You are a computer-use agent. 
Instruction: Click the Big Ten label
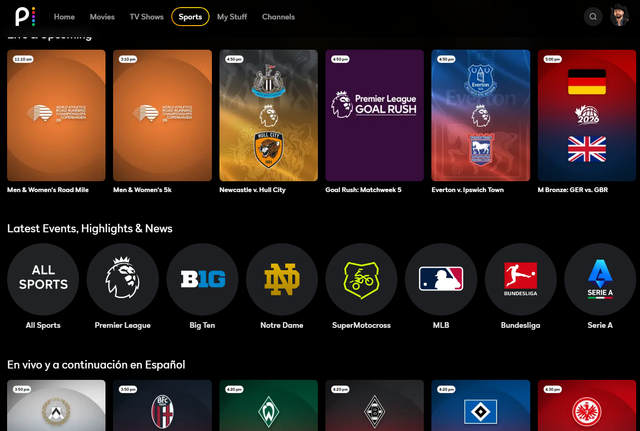pyautogui.click(x=202, y=325)
